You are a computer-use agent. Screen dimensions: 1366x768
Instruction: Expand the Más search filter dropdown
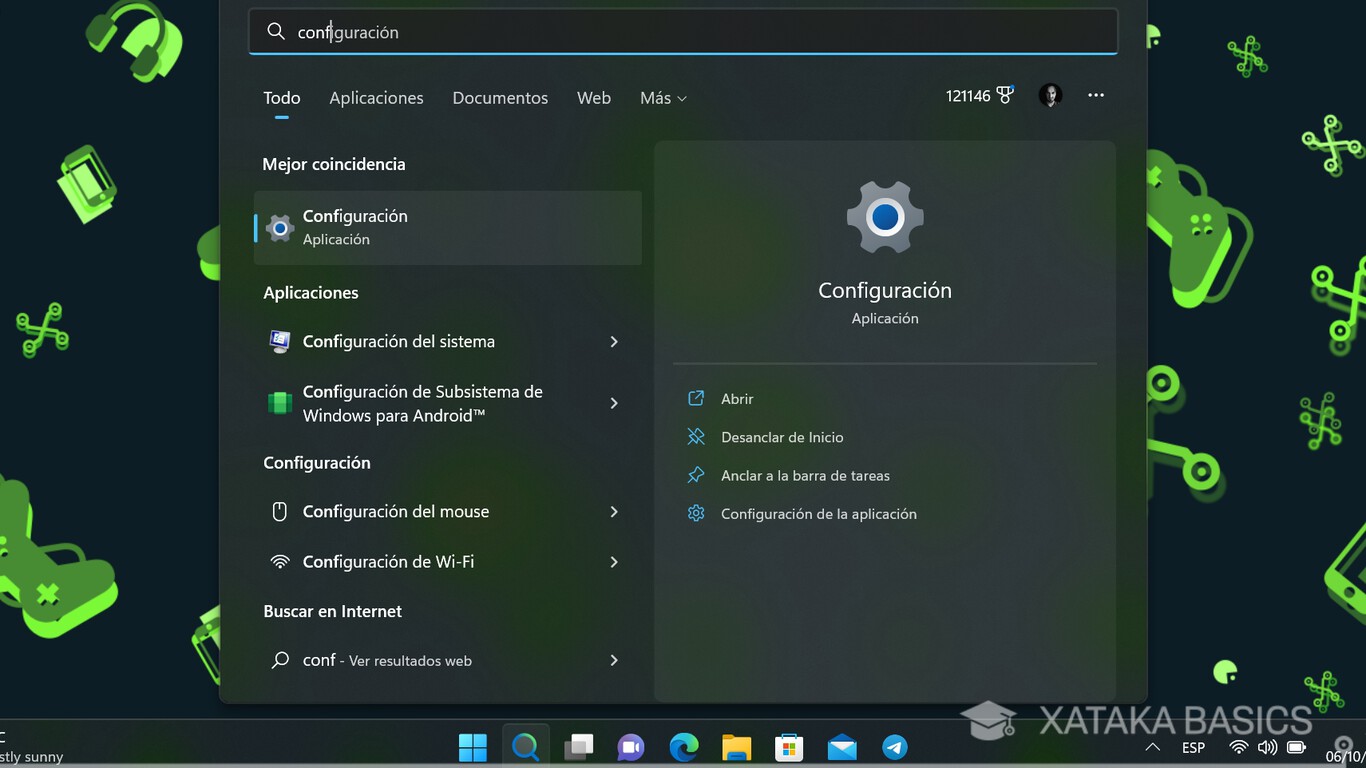point(662,97)
